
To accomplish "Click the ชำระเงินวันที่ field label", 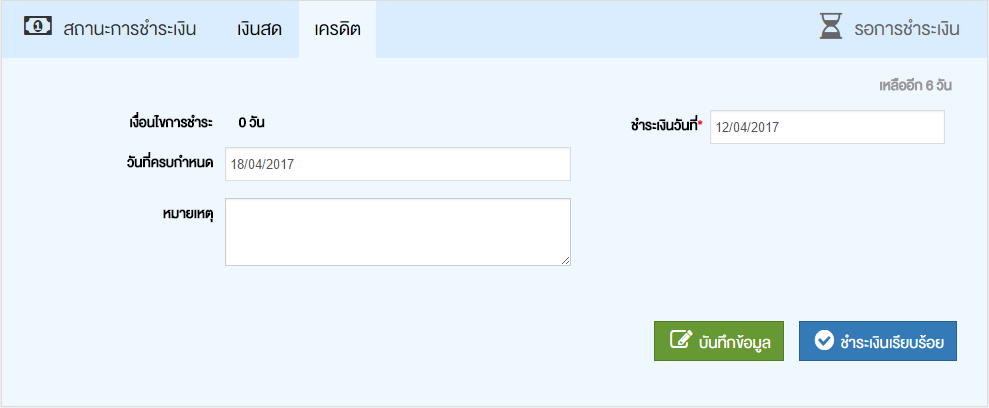I will click(x=666, y=126).
